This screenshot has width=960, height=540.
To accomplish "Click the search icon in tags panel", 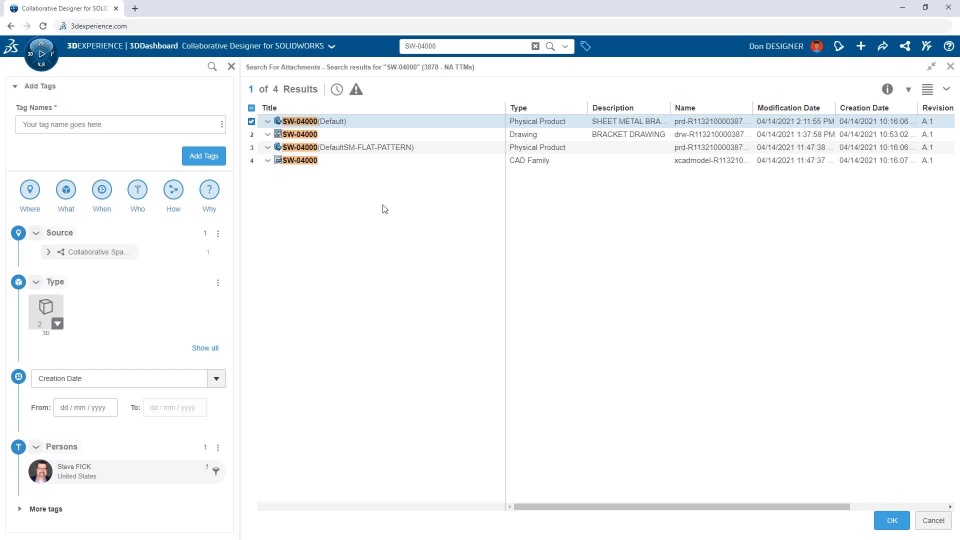I will pos(212,66).
